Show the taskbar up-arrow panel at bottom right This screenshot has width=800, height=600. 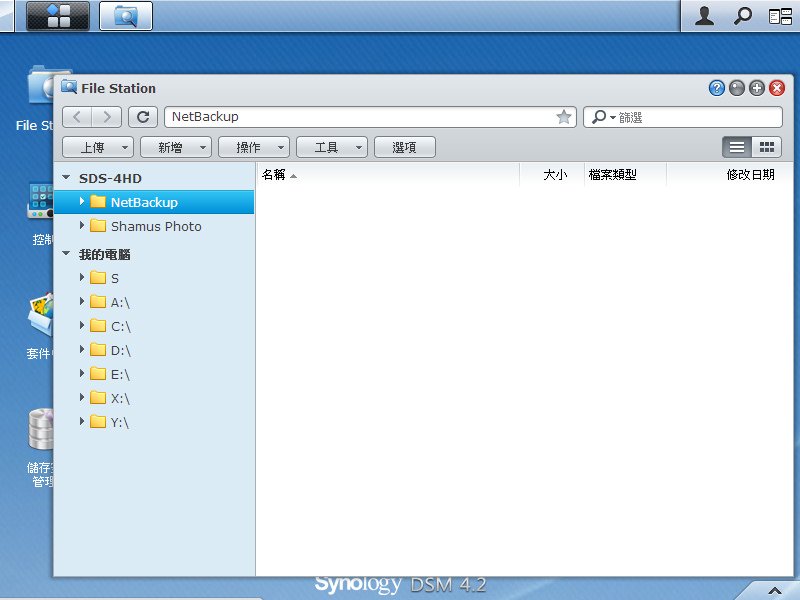tap(774, 591)
